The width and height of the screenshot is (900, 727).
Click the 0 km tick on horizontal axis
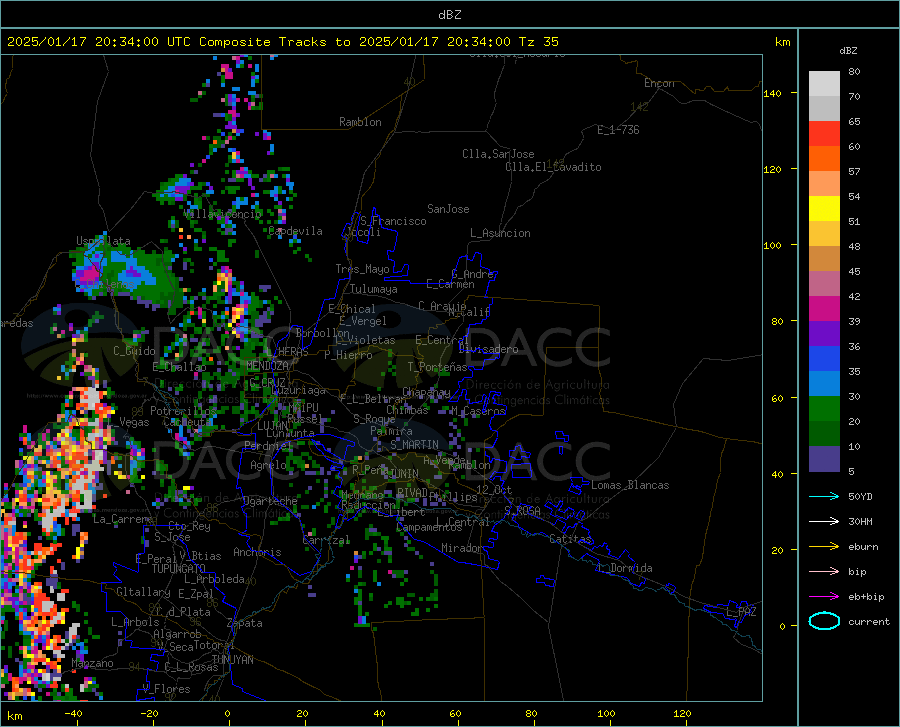tap(228, 713)
